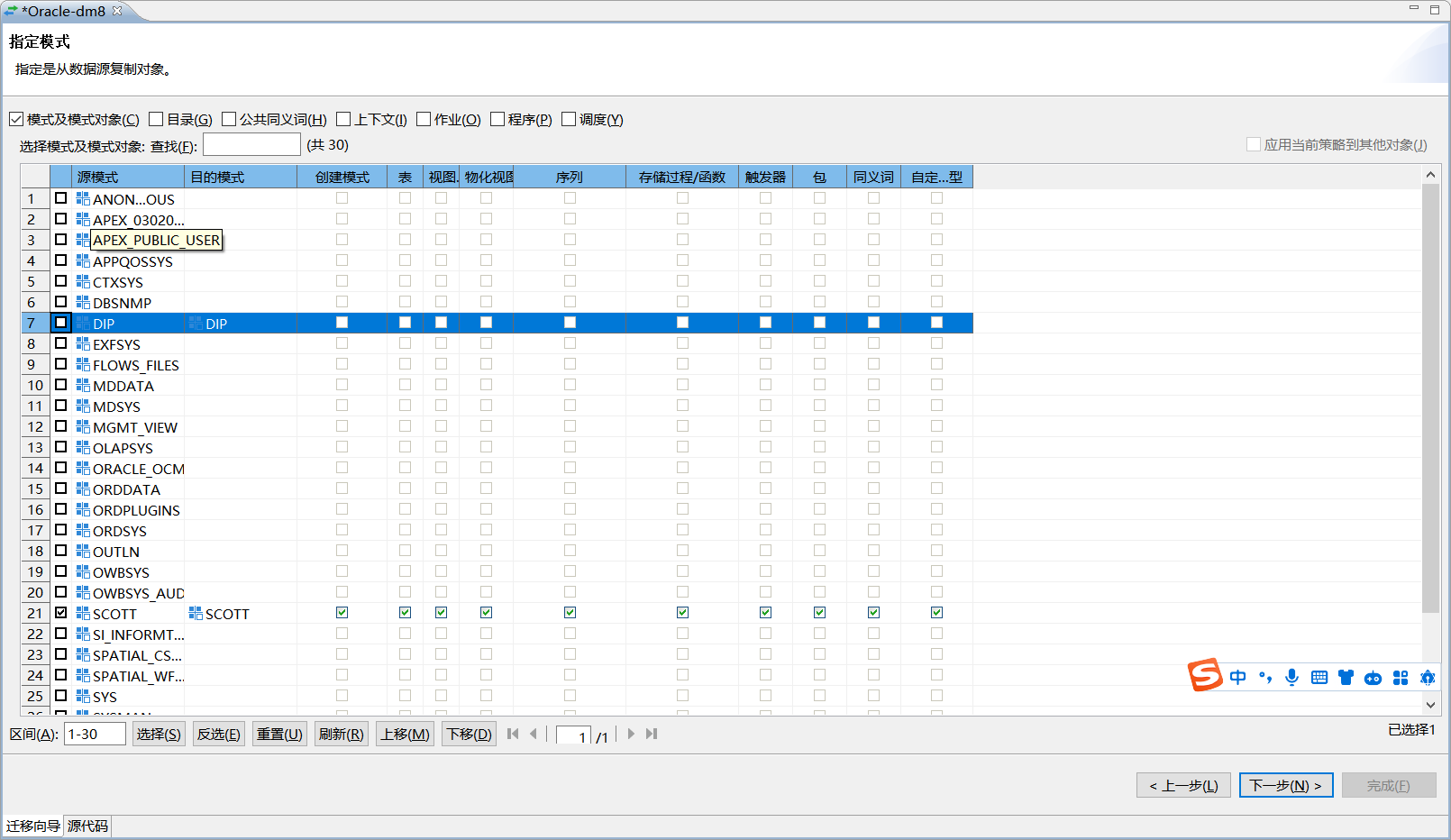Enable the 调度 checkbox
Image resolution: width=1451 pixels, height=840 pixels.
569,119
